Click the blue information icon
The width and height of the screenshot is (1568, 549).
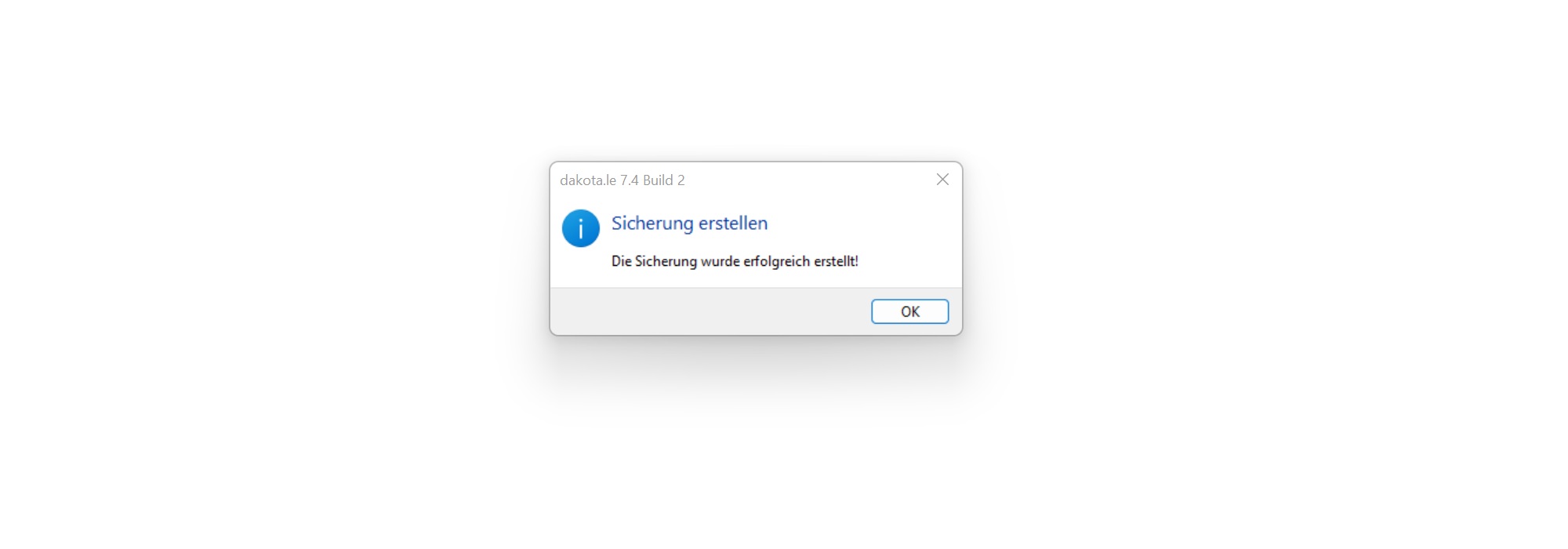click(x=581, y=228)
